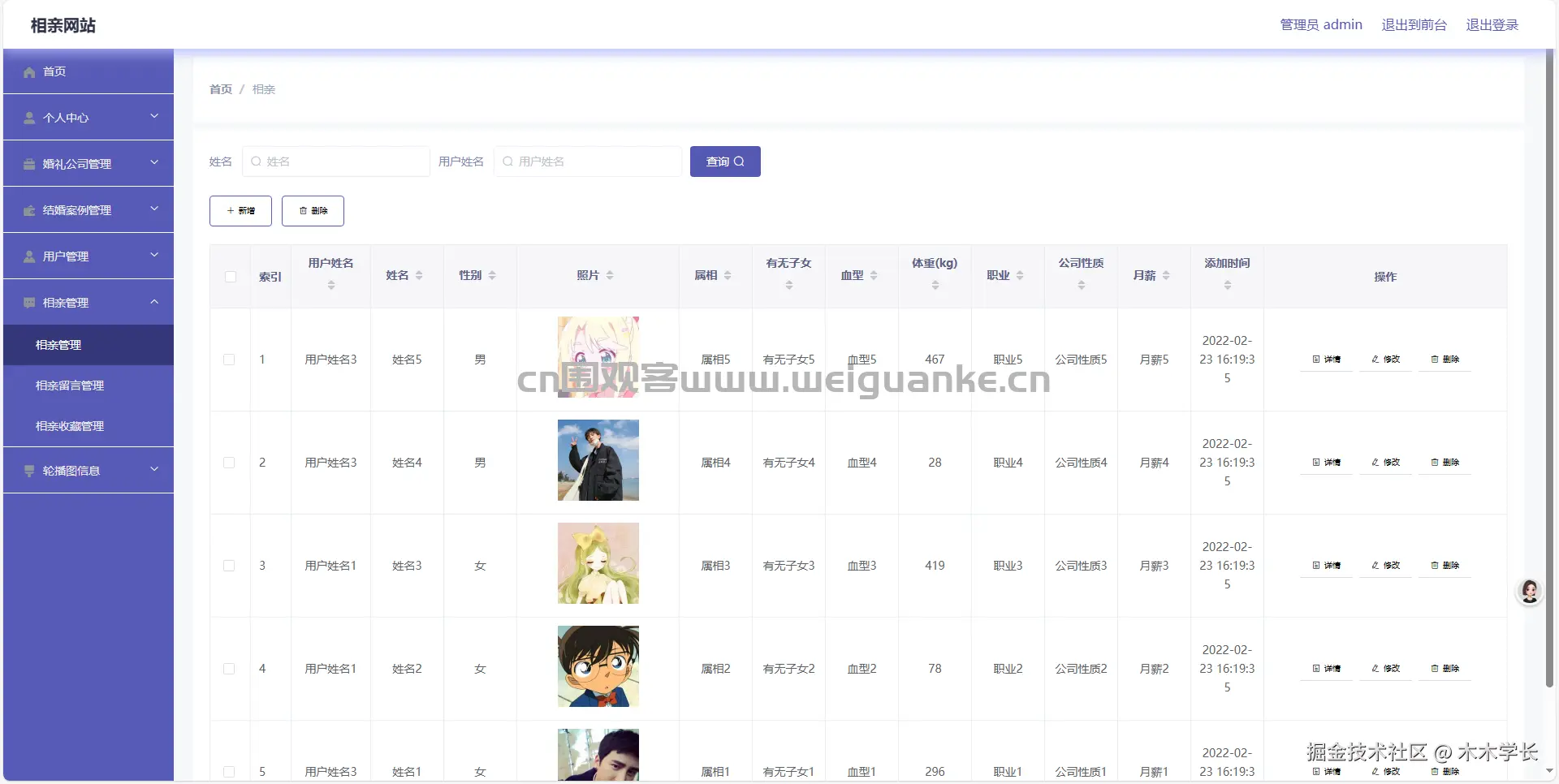Go to 首页 in the sidebar
1559x784 pixels.
point(89,71)
